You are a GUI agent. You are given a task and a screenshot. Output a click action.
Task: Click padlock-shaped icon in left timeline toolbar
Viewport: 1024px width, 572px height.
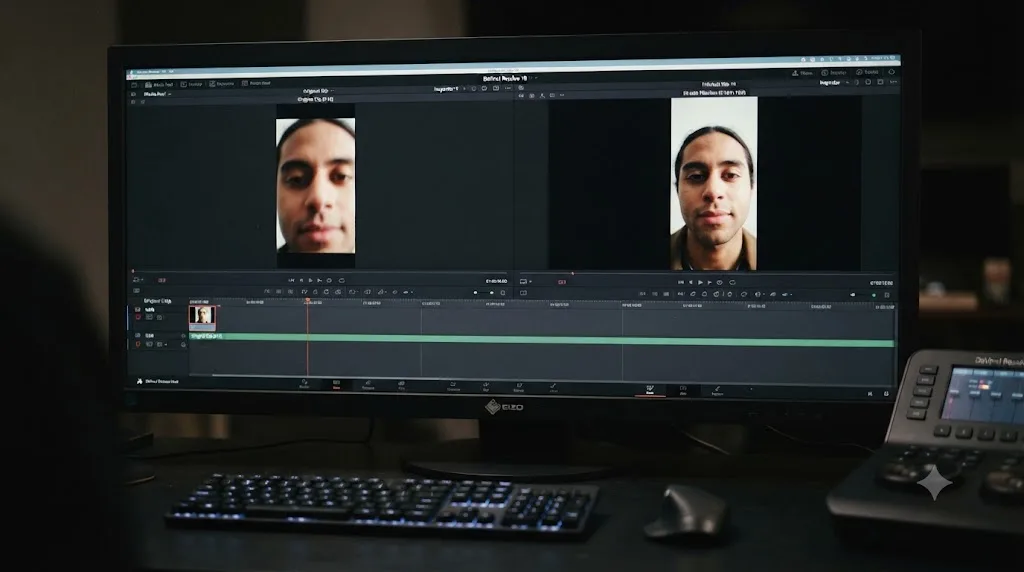click(315, 292)
